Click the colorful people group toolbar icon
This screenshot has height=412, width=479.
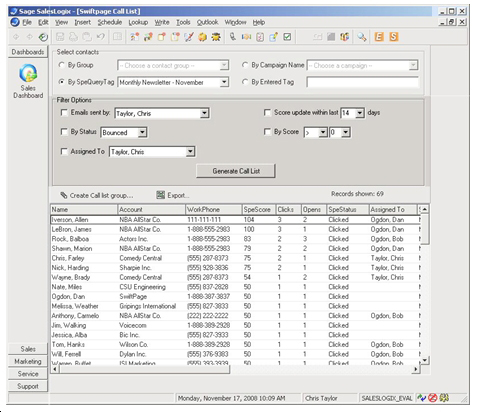(344, 37)
